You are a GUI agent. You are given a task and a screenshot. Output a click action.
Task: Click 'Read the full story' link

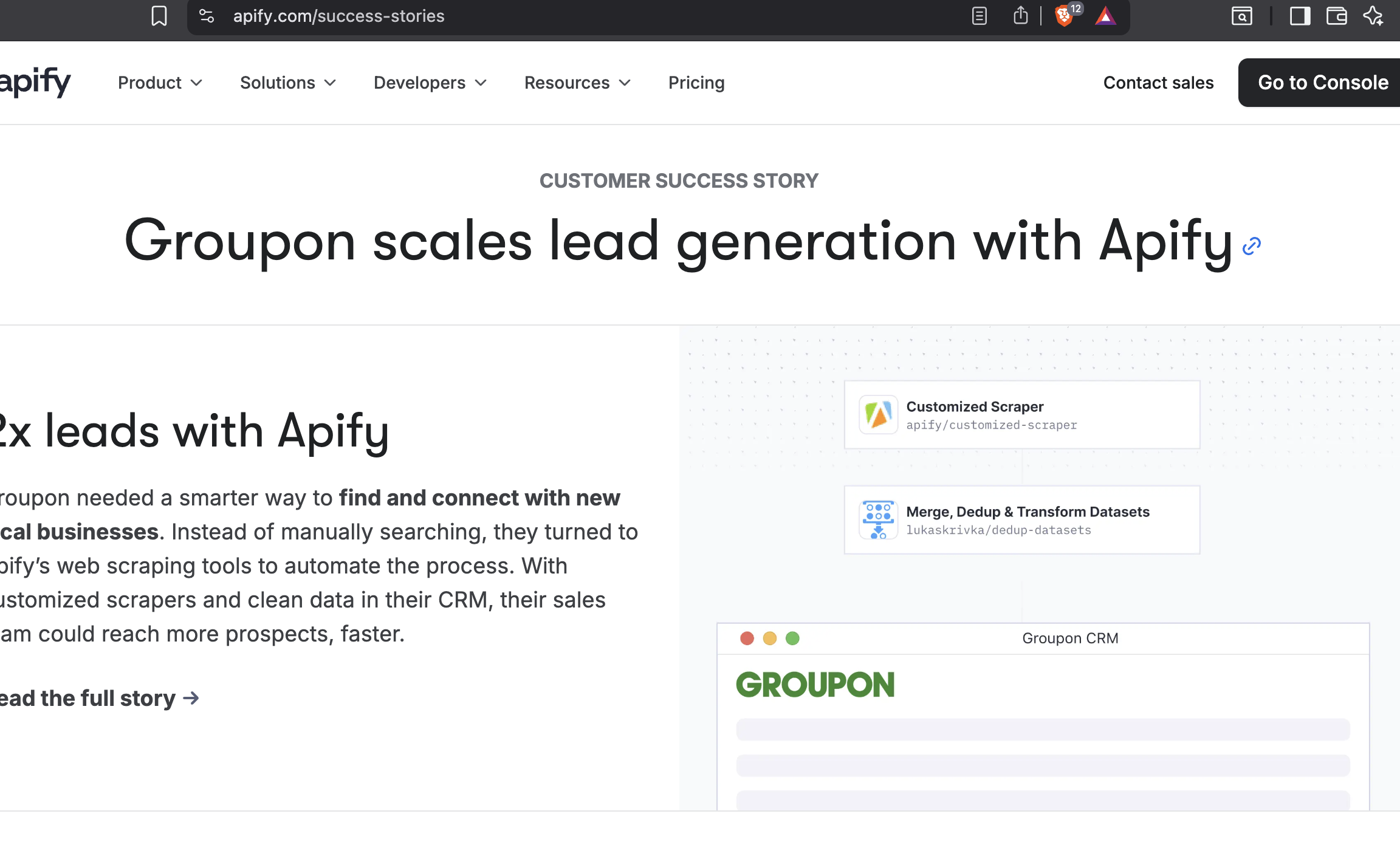point(99,698)
